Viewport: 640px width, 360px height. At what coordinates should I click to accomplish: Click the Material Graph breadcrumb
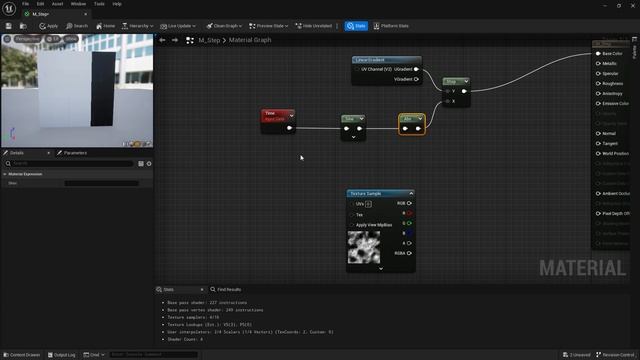click(x=250, y=40)
